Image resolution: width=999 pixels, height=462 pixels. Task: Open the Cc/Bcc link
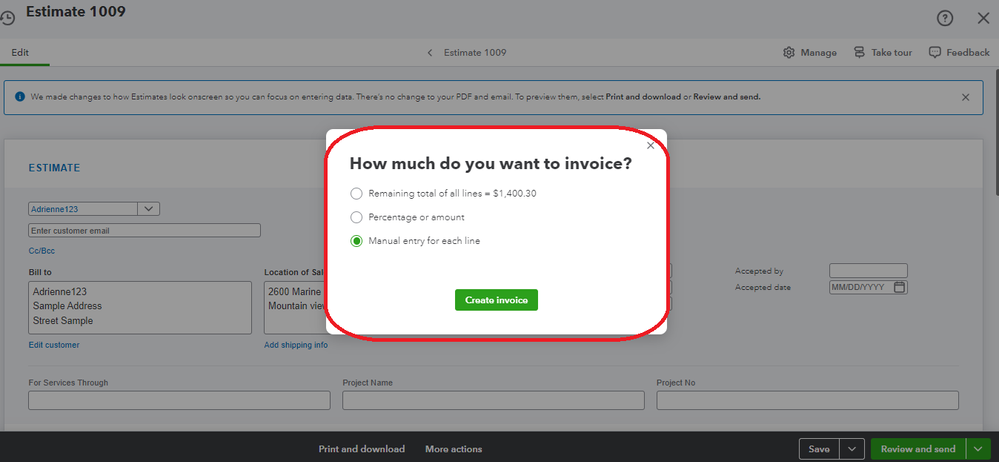41,251
